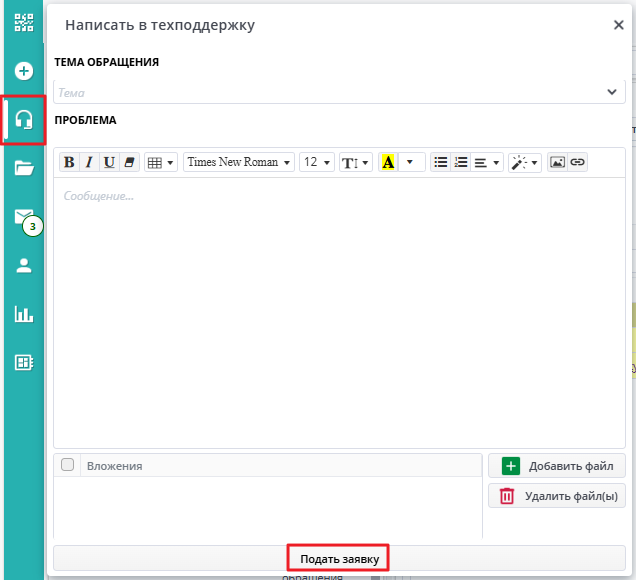This screenshot has width=636, height=580.
Task: Click the Добавить файл button
Action: click(557, 466)
